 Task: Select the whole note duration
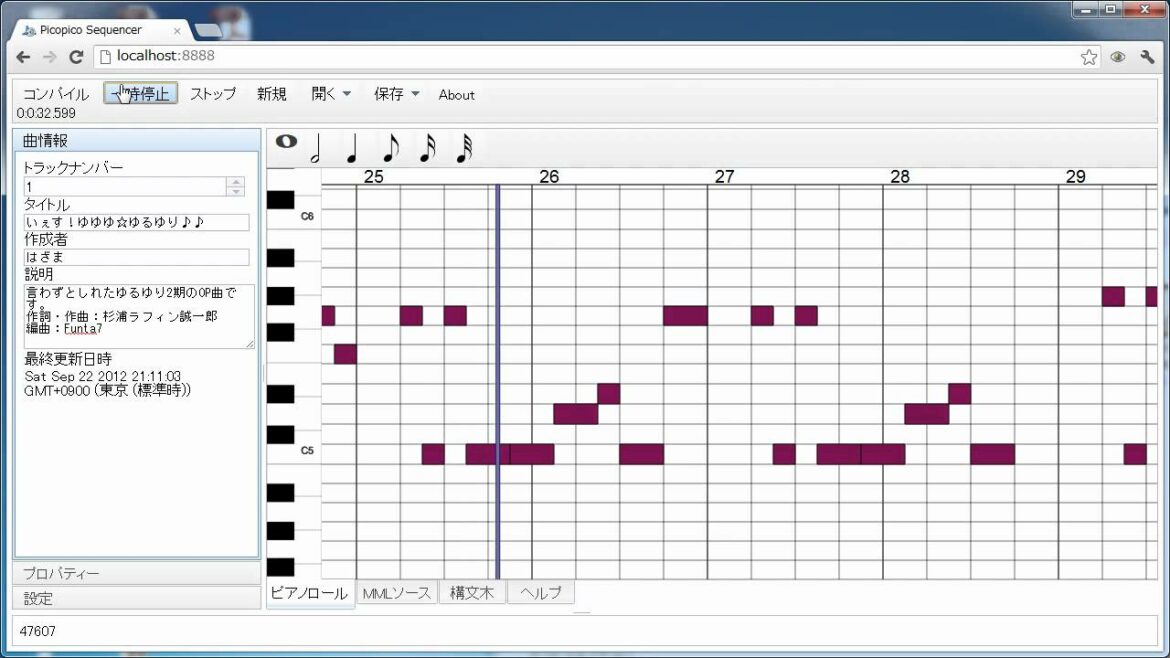pyautogui.click(x=286, y=142)
